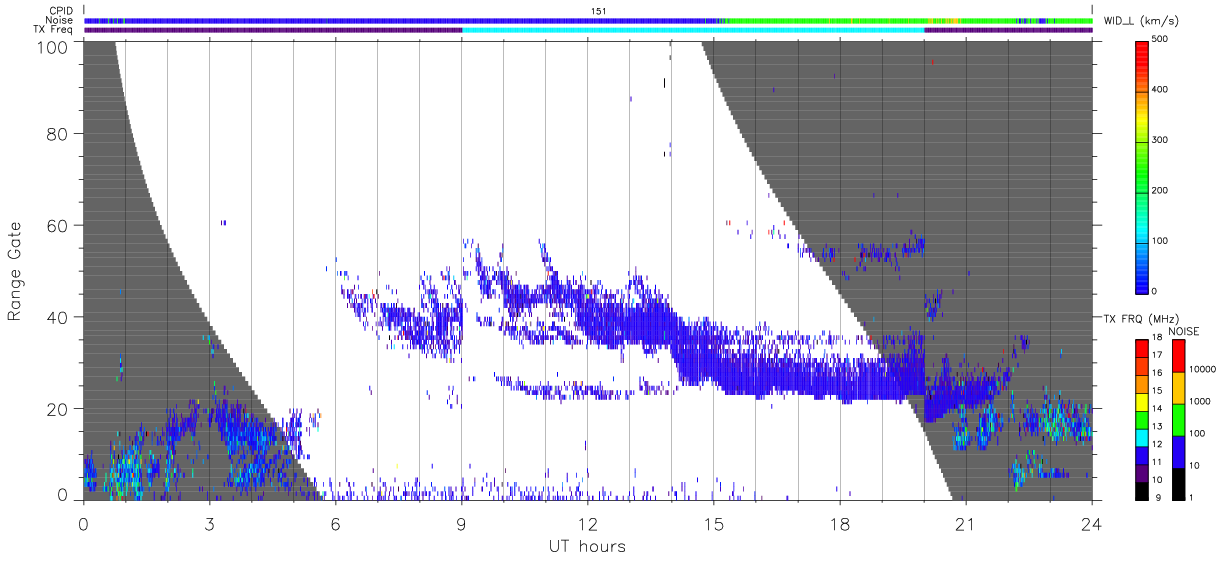Click the 3 tick on UT hours axis

click(209, 522)
